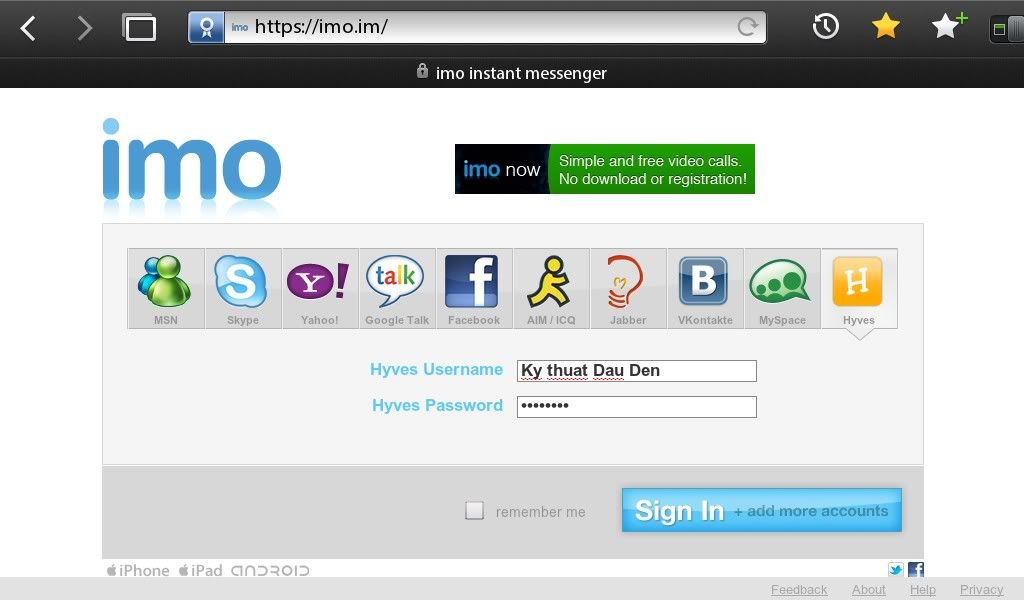
Task: Select the Facebook service icon
Action: pyautogui.click(x=474, y=289)
